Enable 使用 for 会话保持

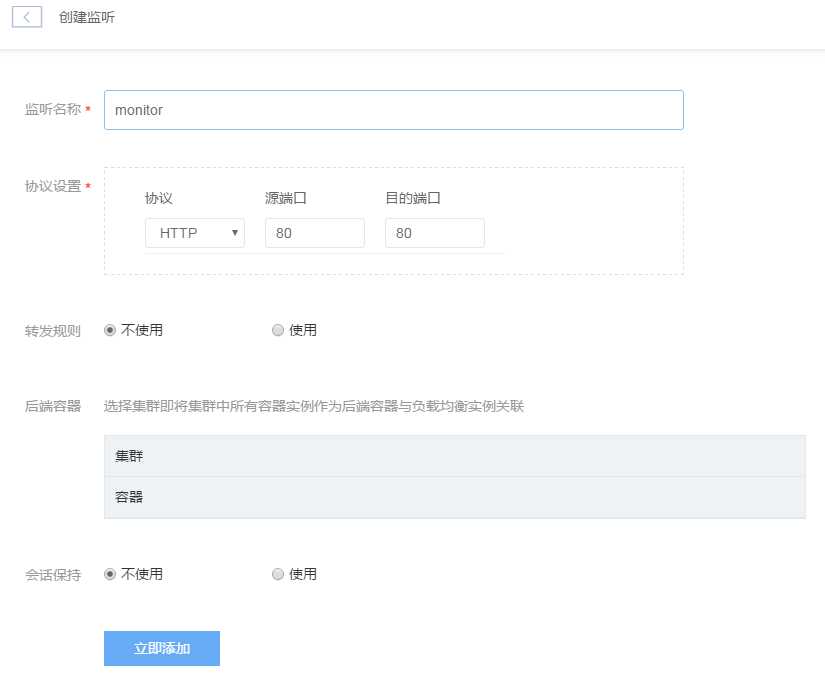pyautogui.click(x=278, y=573)
